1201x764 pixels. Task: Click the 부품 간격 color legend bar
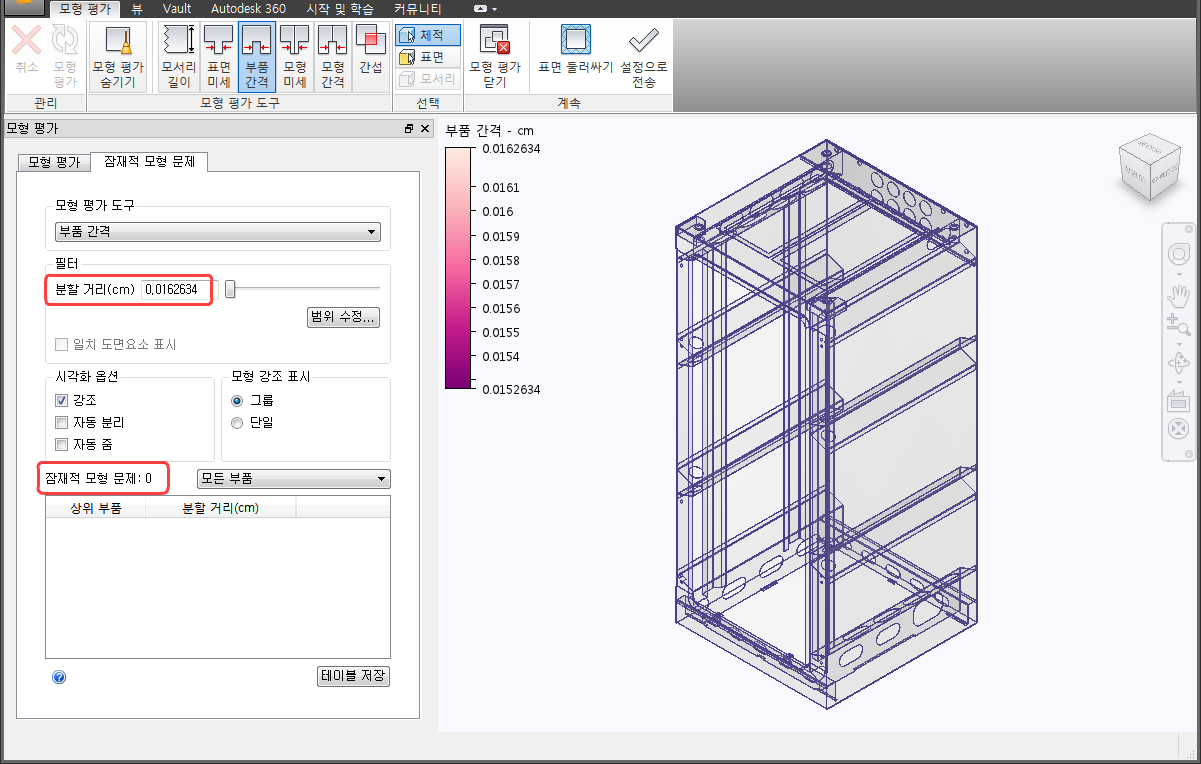coord(456,268)
